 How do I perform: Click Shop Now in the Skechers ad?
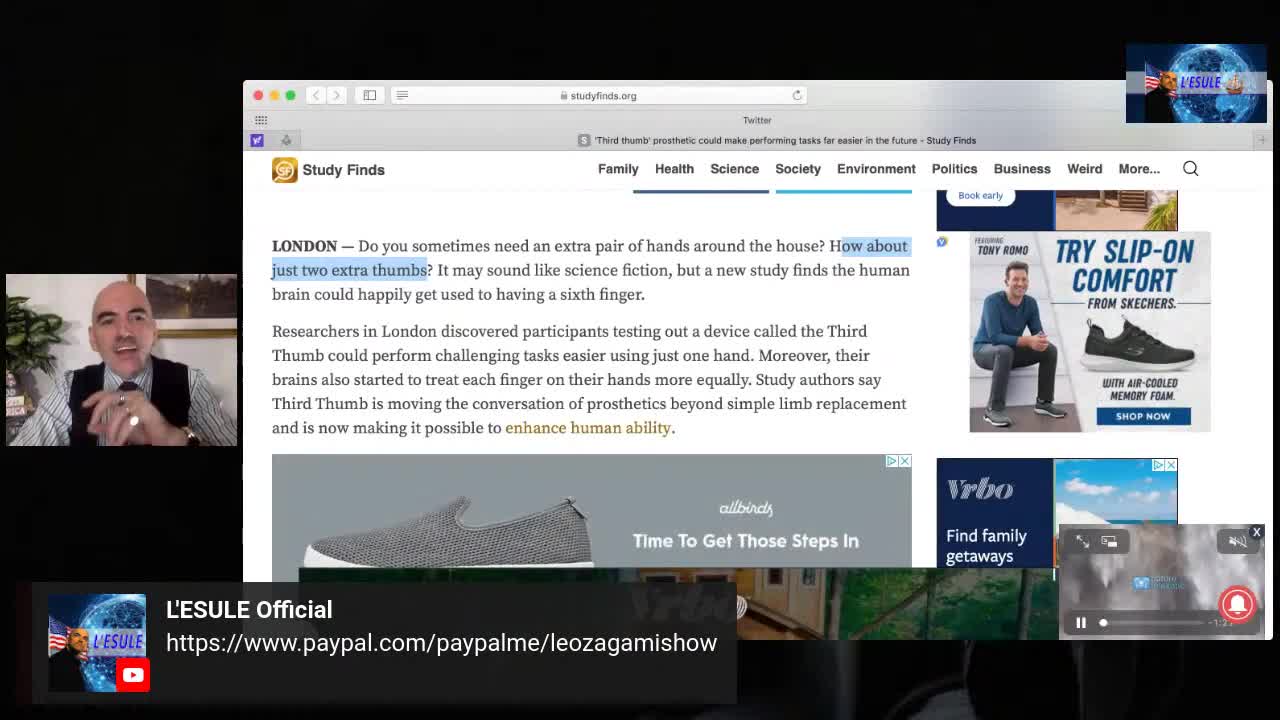(x=1142, y=416)
